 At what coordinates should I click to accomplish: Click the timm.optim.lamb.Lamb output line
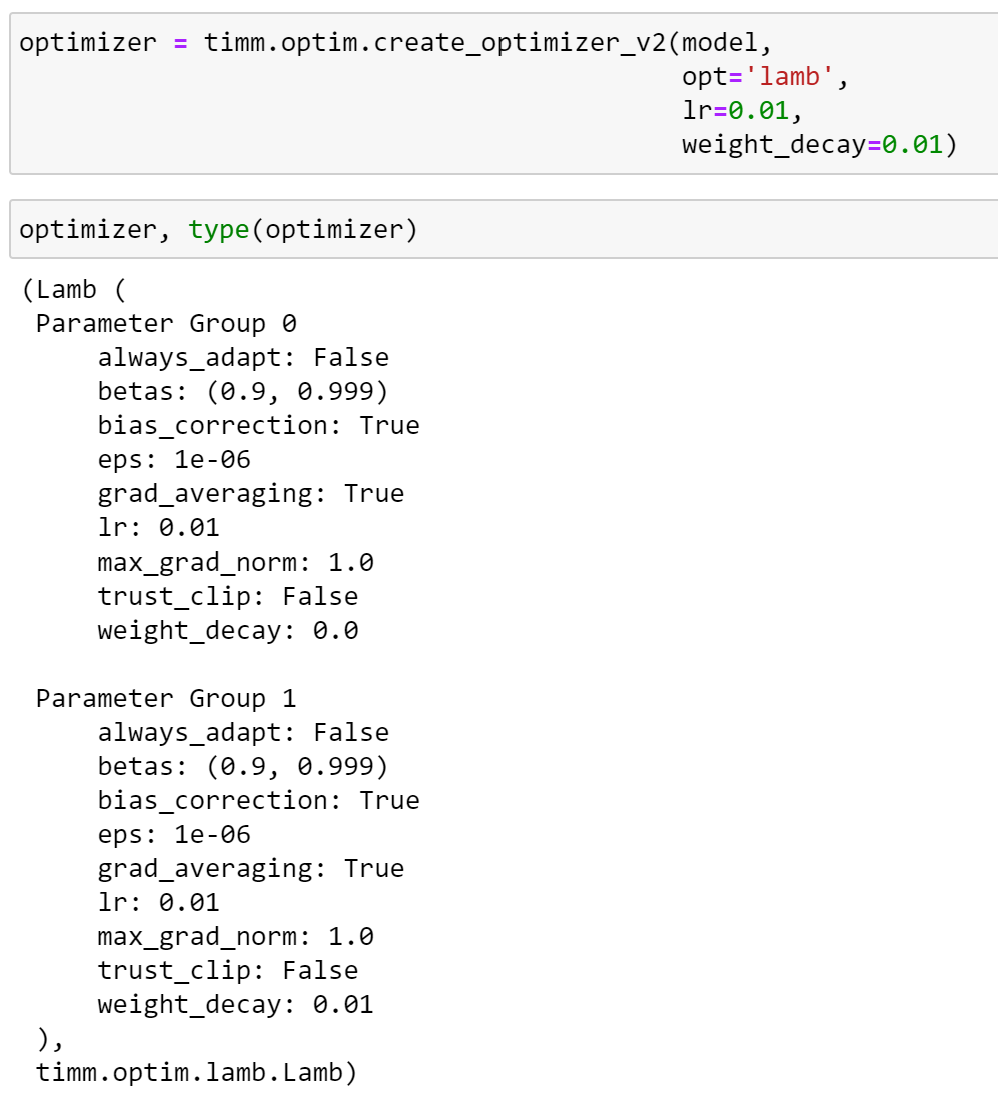(196, 1073)
